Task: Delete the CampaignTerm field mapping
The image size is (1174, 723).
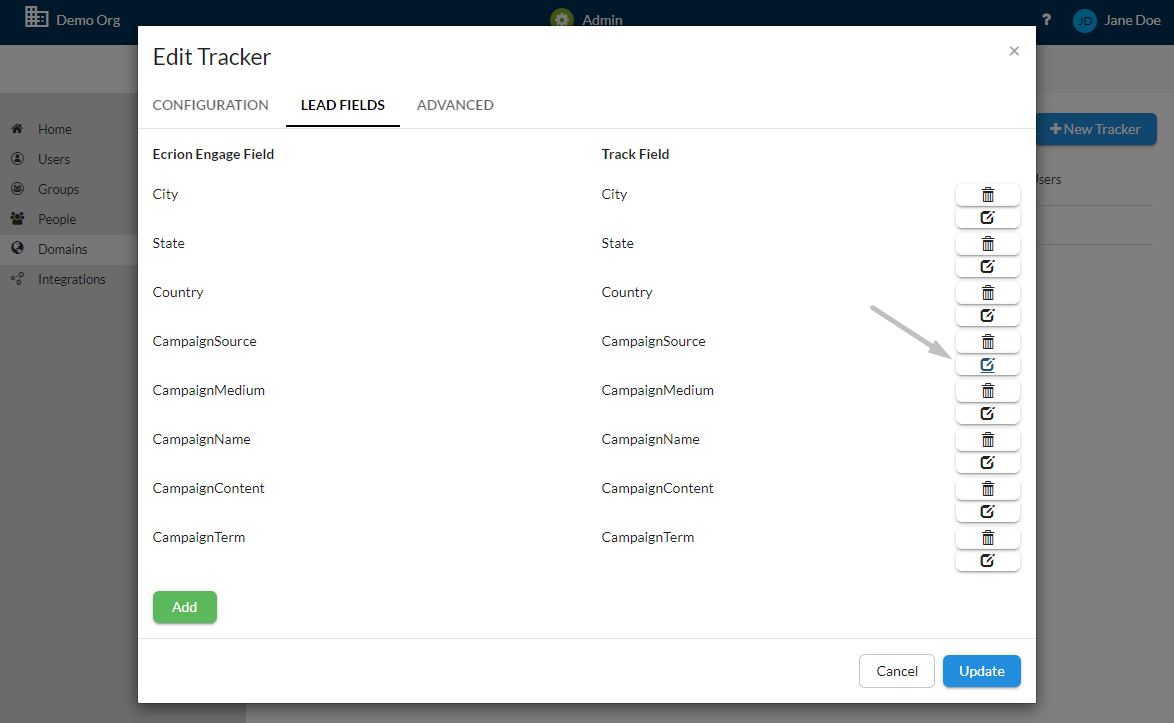Action: coord(988,538)
